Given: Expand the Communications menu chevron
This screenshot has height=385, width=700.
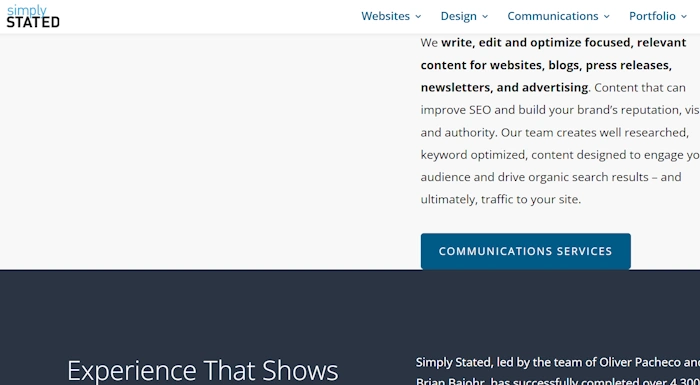Looking at the screenshot, I should [x=607, y=17].
